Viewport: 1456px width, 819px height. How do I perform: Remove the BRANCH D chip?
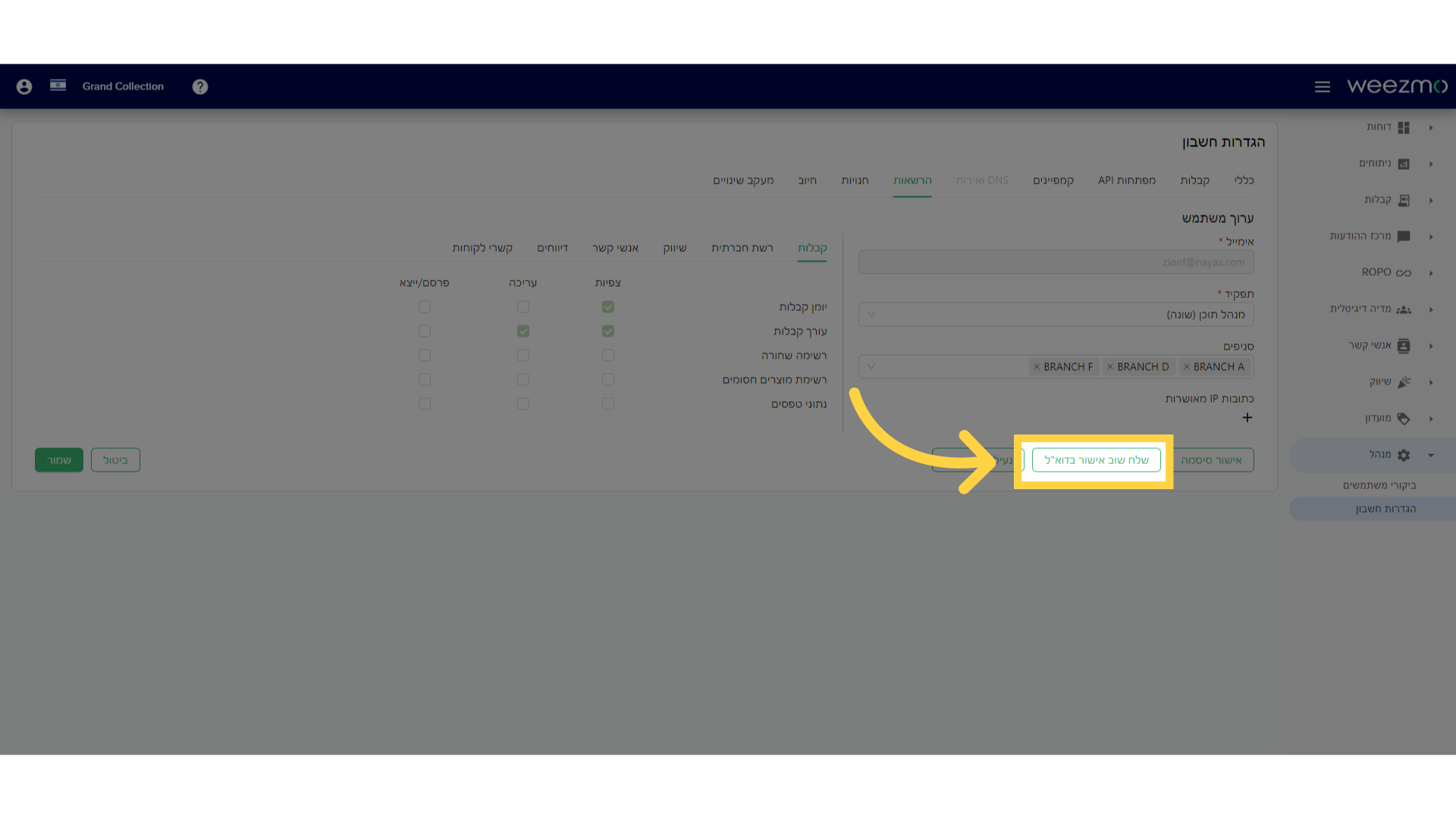coord(1110,367)
